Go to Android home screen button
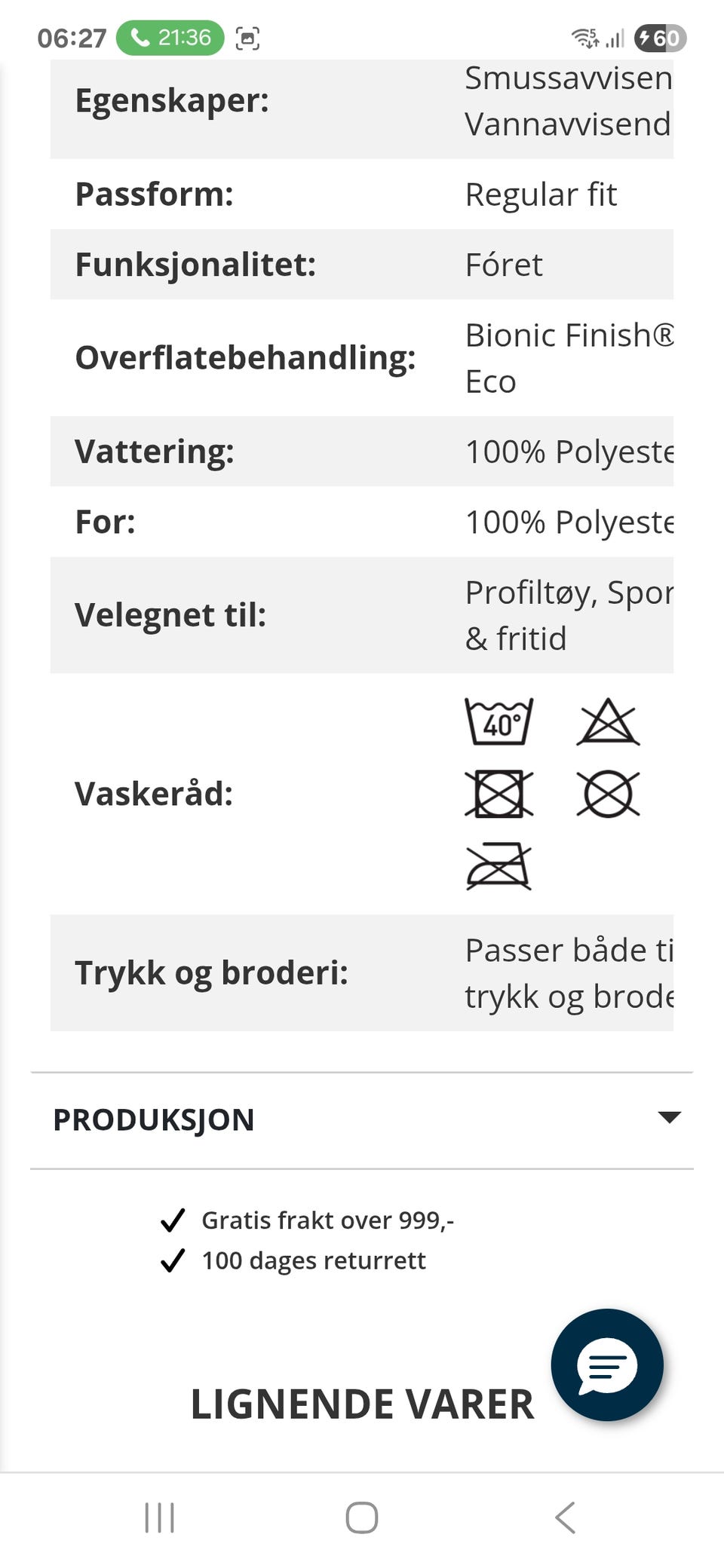The image size is (724, 1568). [362, 1517]
